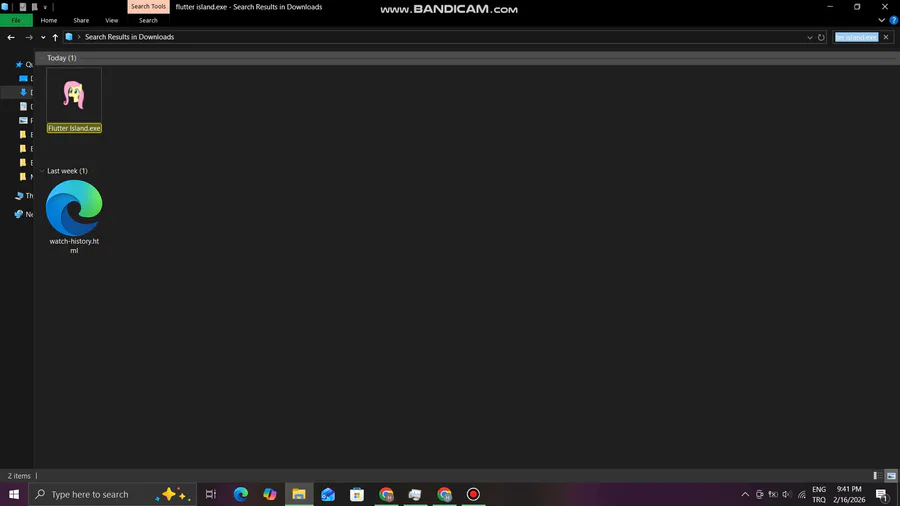Open Customize Quick Access Toolbar dropdown
The image size is (900, 506).
point(45,7)
